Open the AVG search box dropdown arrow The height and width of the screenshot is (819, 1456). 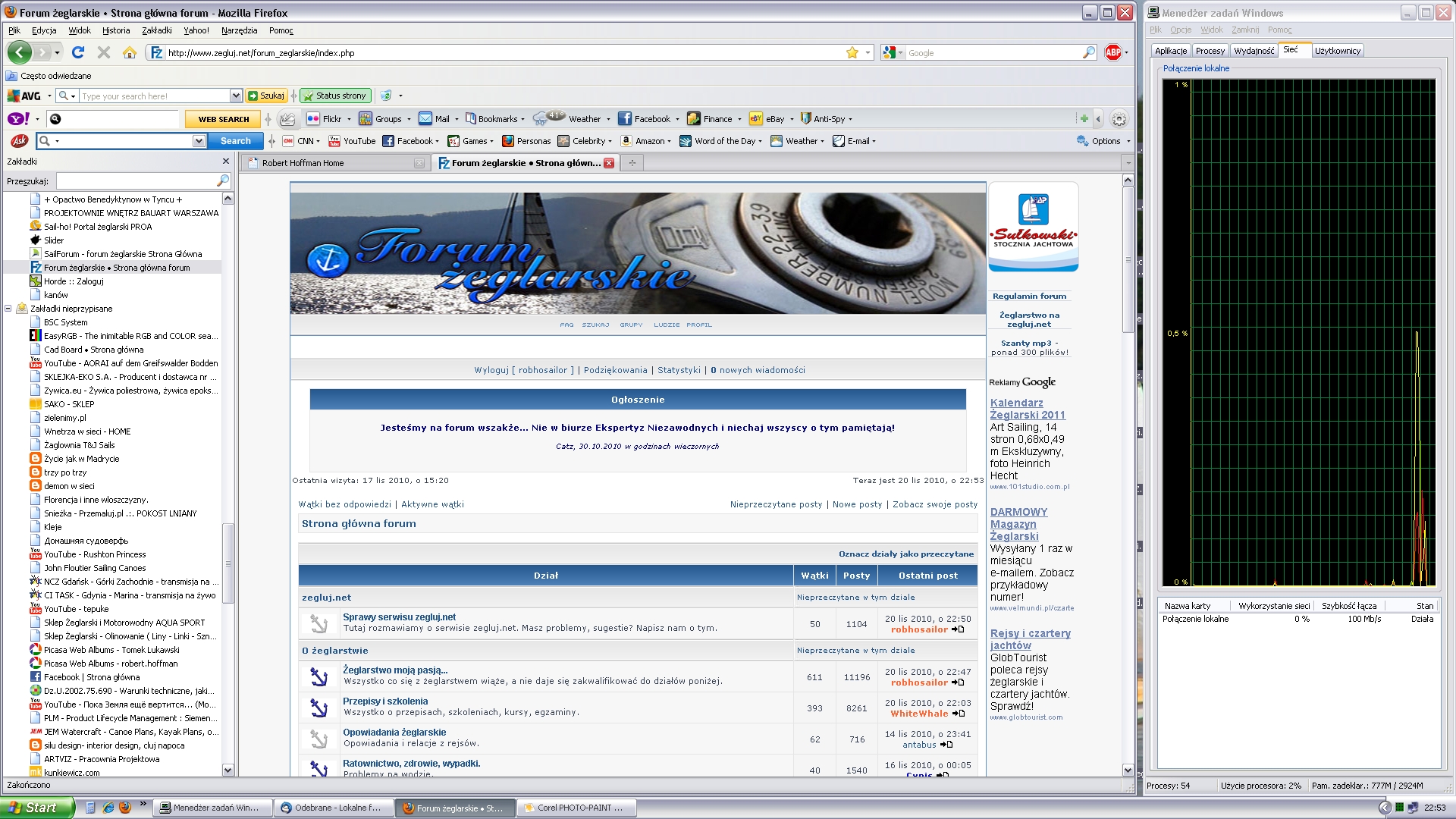(236, 96)
